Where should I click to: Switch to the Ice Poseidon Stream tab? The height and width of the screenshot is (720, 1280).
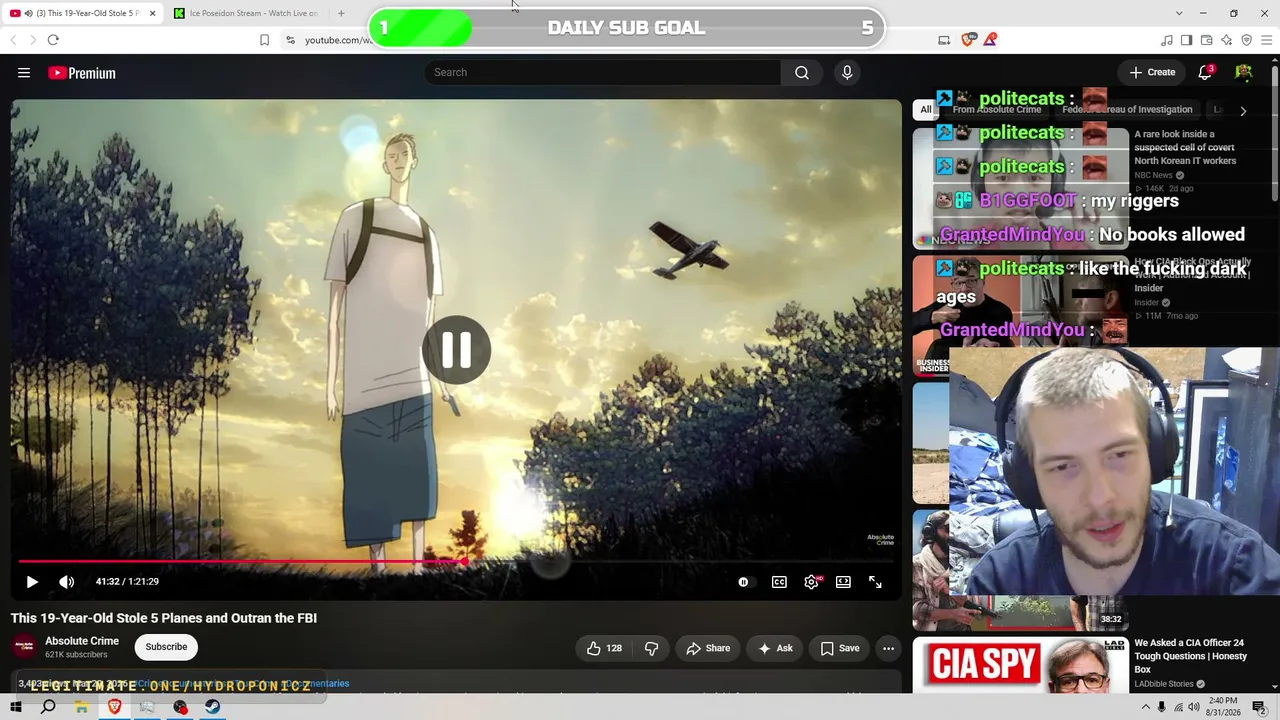pyautogui.click(x=246, y=13)
